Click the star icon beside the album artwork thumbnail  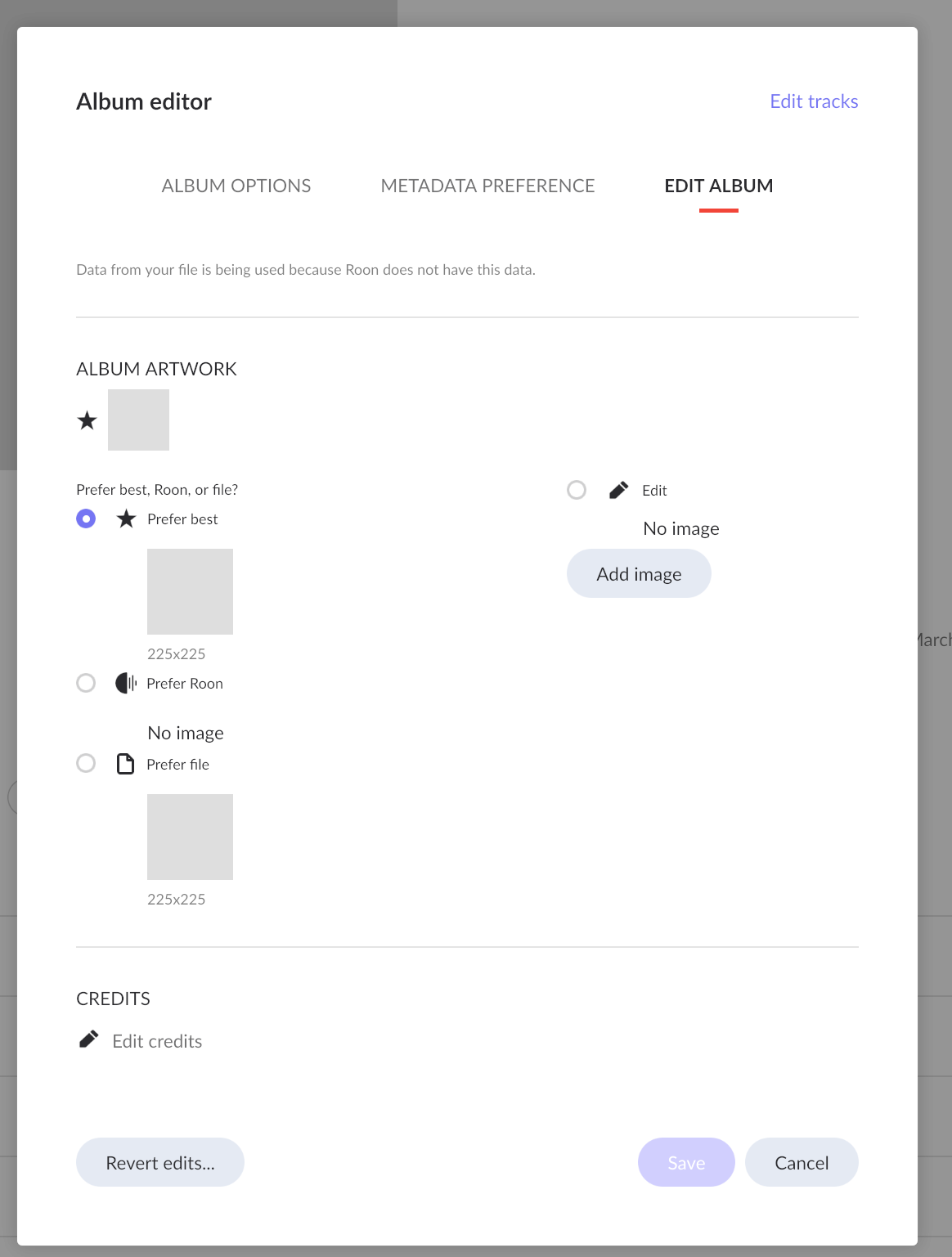[87, 420]
